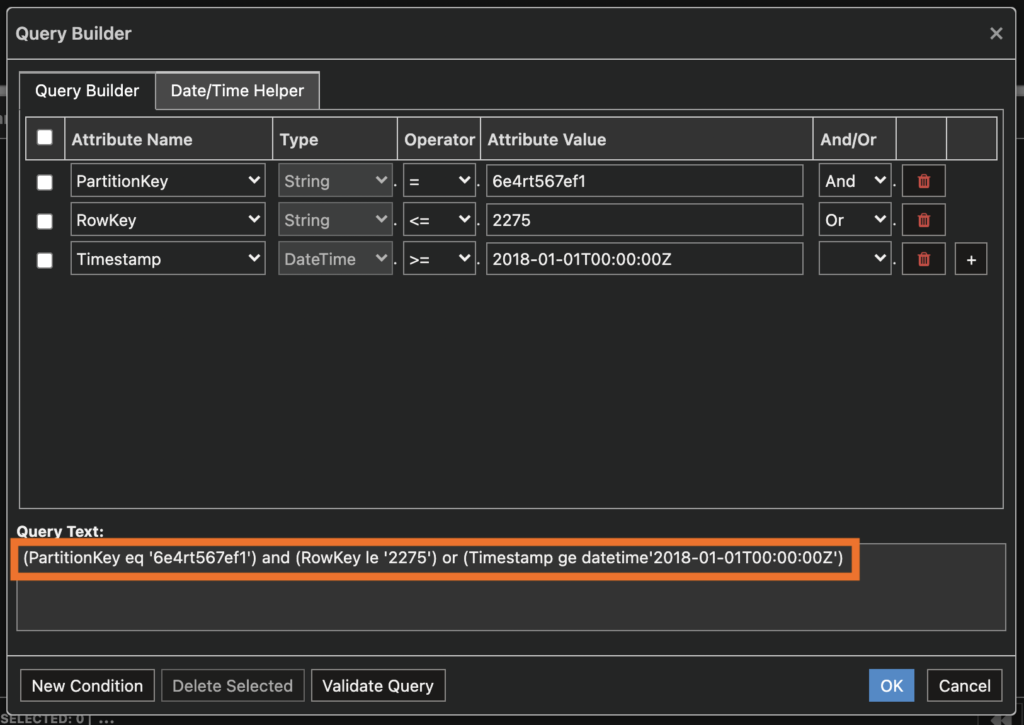Open the 'And' conjunction dropdown on the first row
Viewport: 1024px width, 725px height.
[x=853, y=180]
